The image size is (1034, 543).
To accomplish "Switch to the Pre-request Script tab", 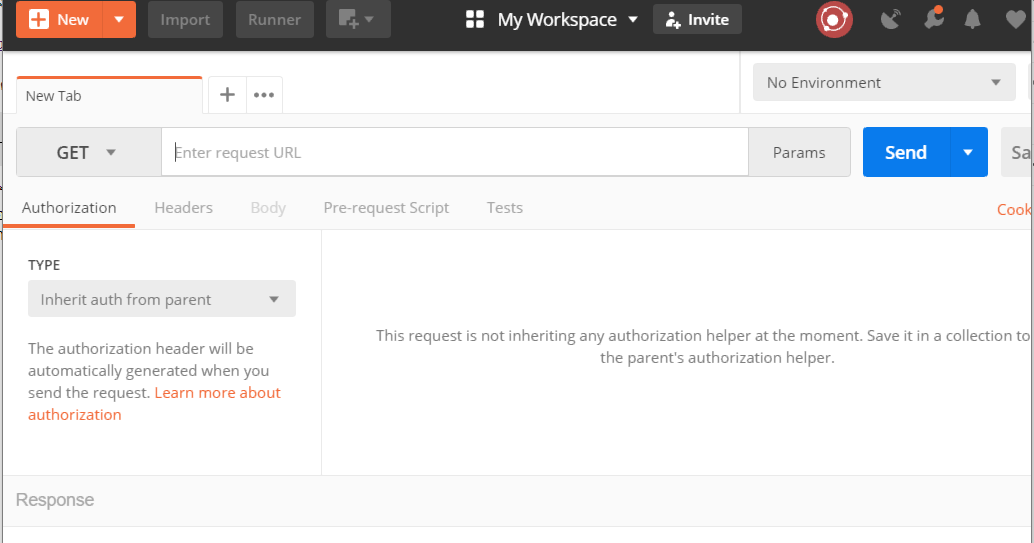I will click(386, 208).
